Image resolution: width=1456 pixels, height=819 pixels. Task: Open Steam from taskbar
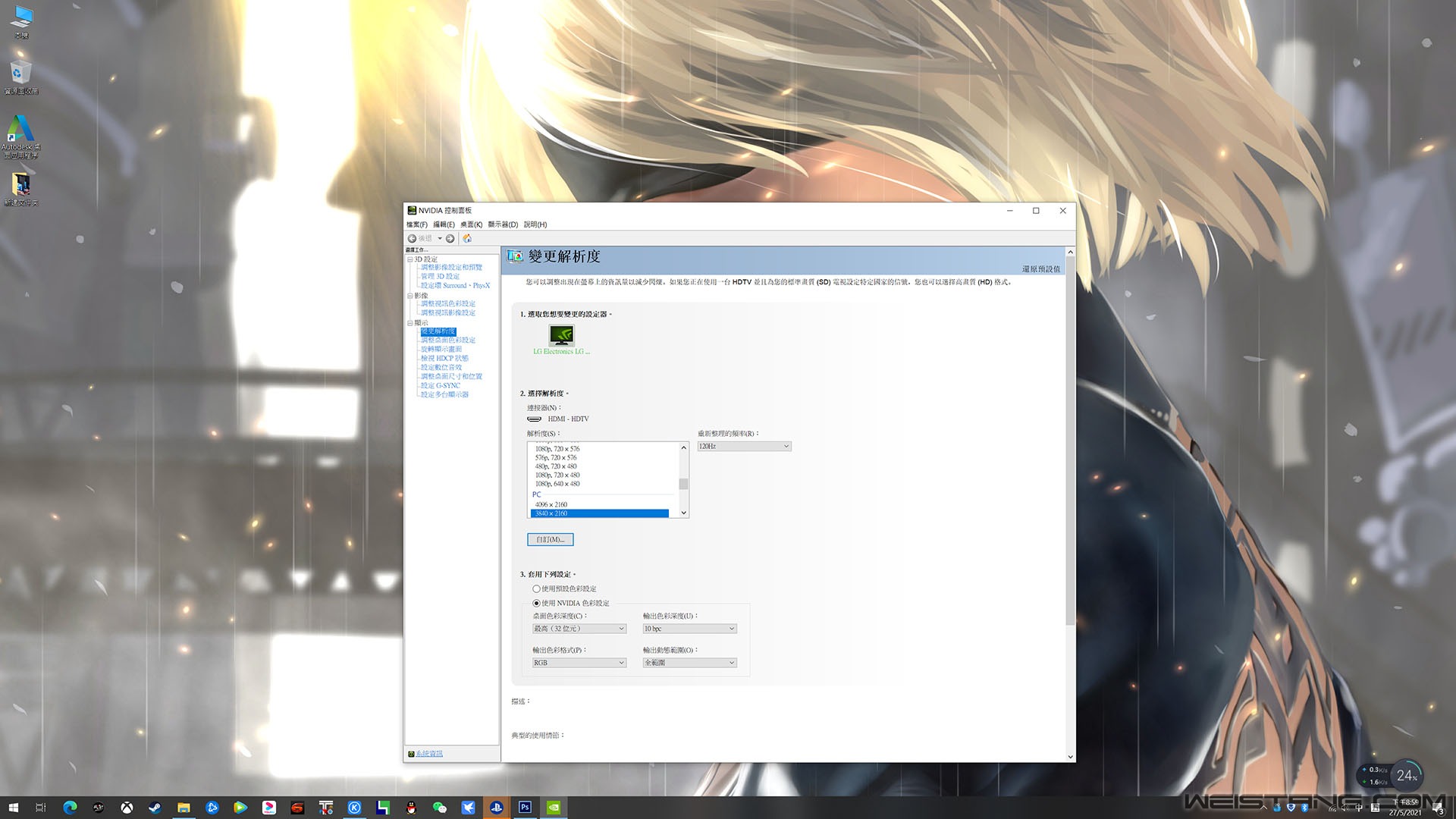[x=155, y=808]
